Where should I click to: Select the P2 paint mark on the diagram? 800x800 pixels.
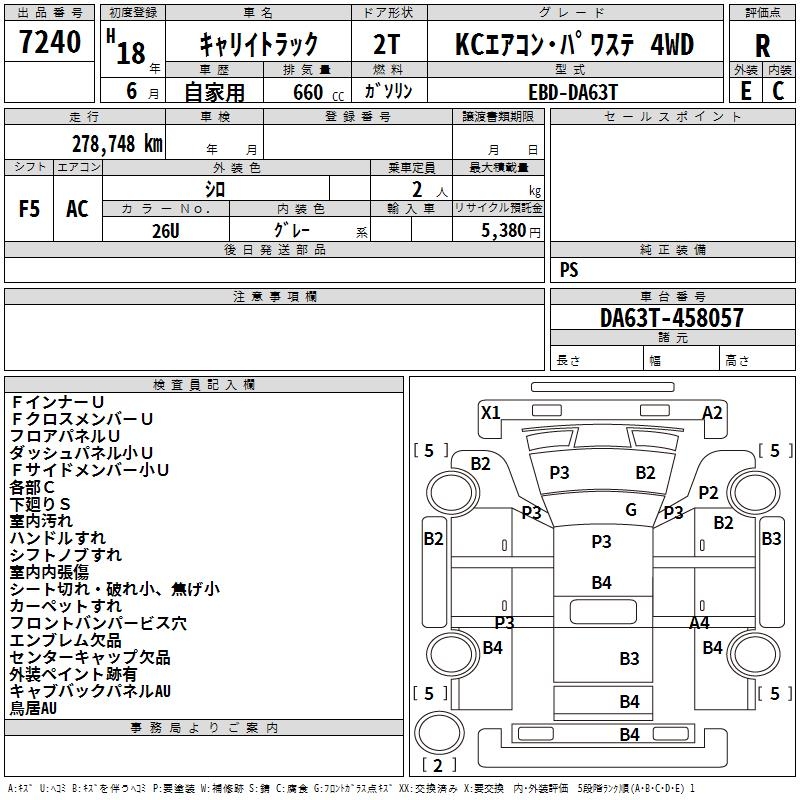(x=709, y=492)
